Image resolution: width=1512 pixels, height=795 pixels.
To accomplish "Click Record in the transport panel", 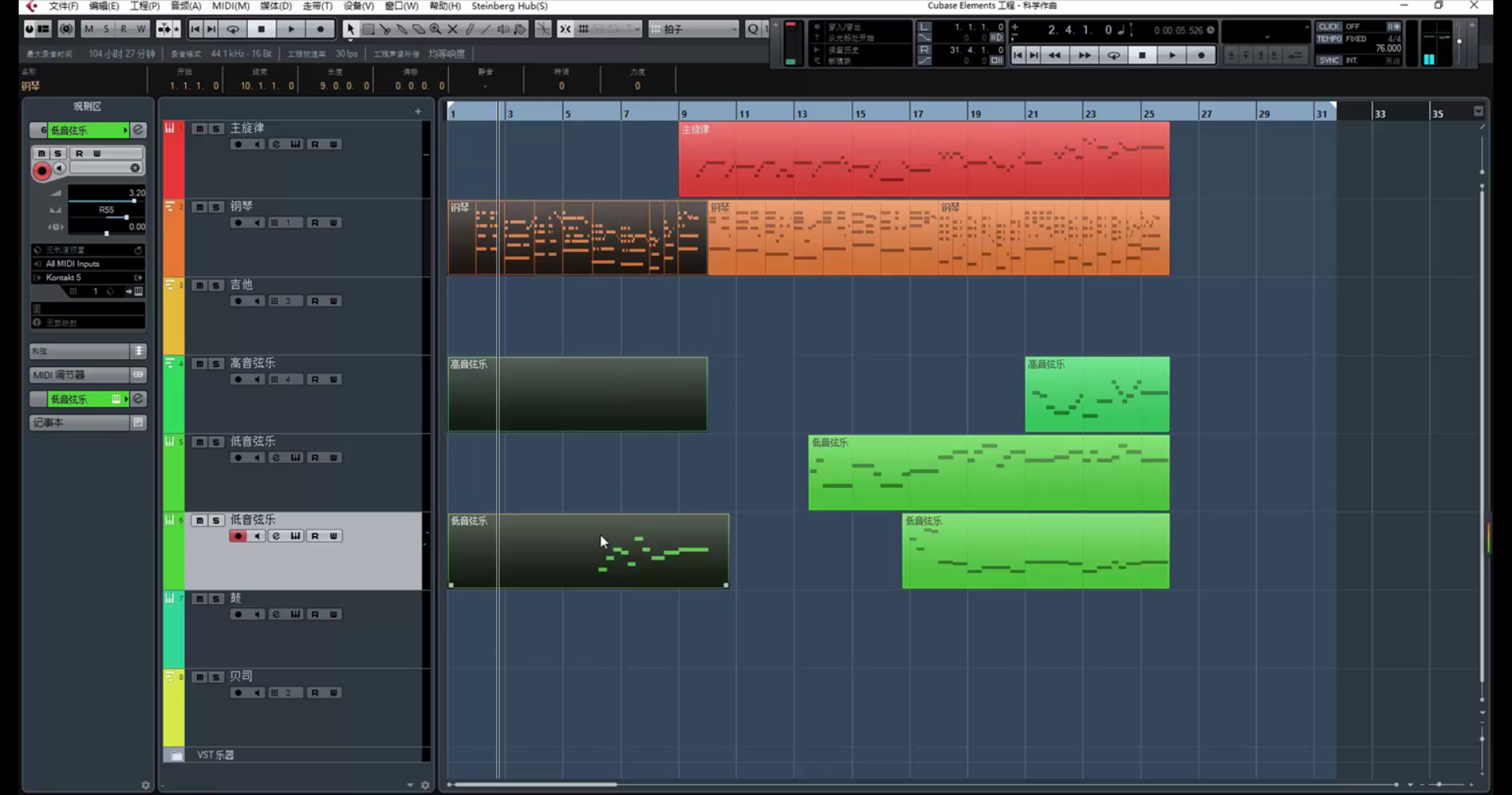I will tap(1201, 55).
